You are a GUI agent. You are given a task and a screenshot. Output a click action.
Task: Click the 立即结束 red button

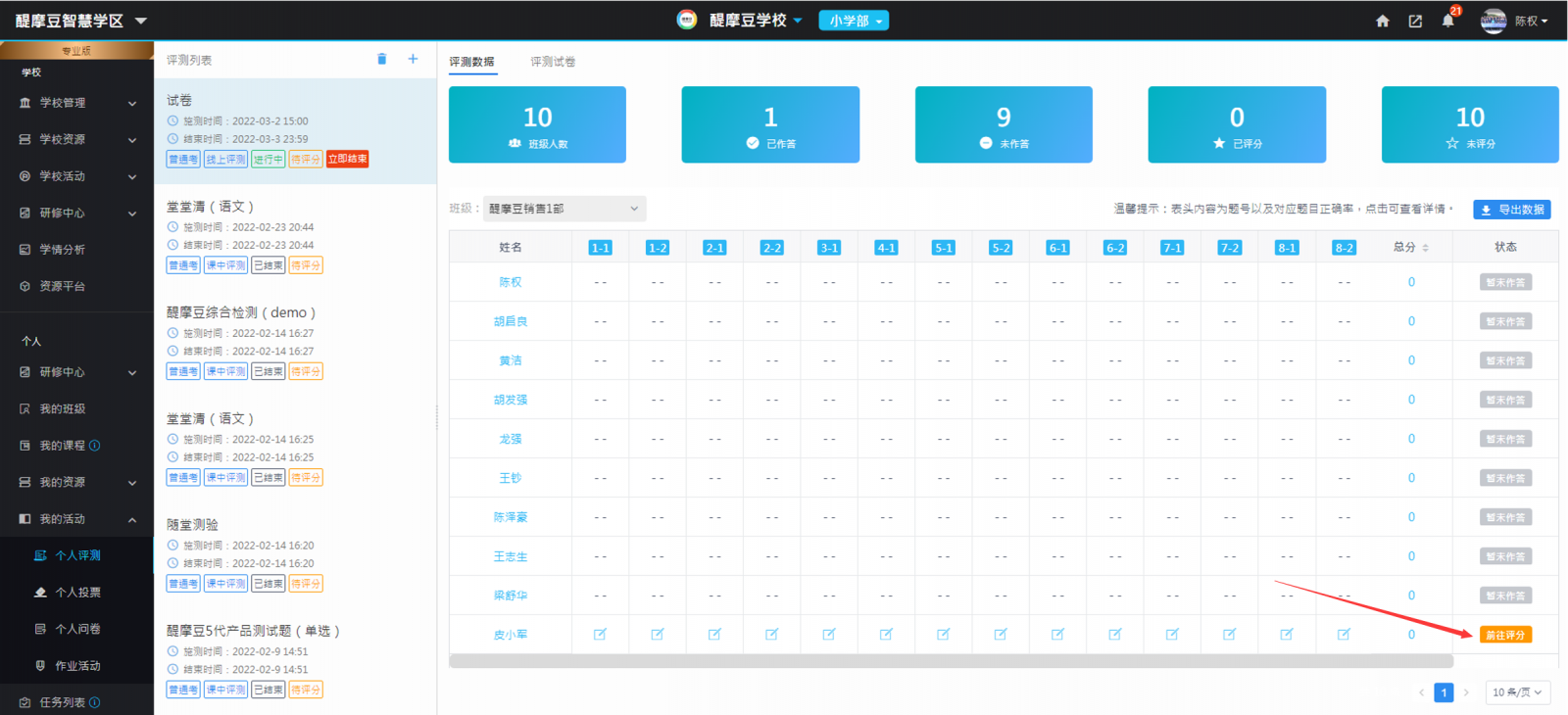(347, 159)
